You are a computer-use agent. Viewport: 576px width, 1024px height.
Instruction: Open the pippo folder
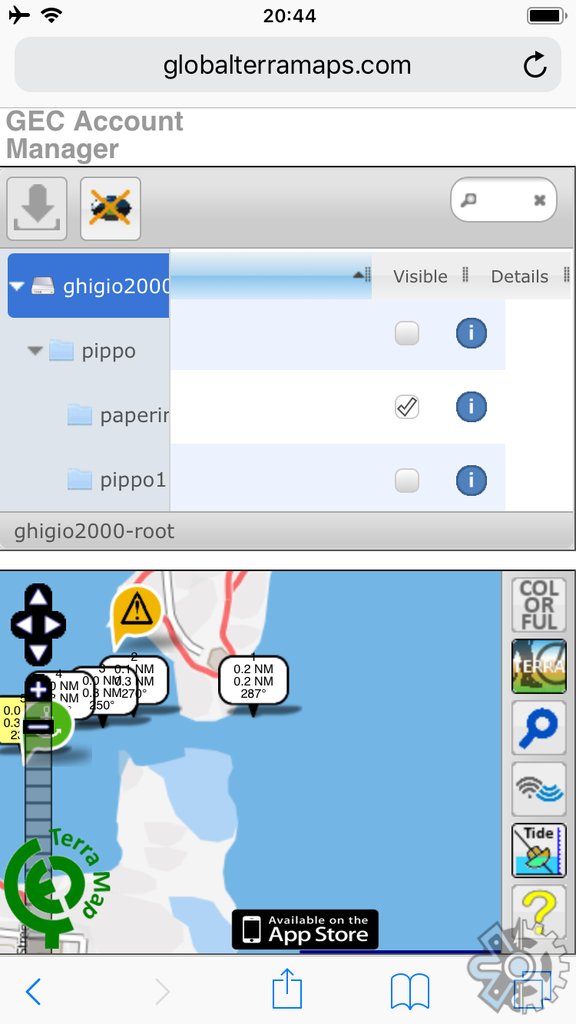[95, 351]
